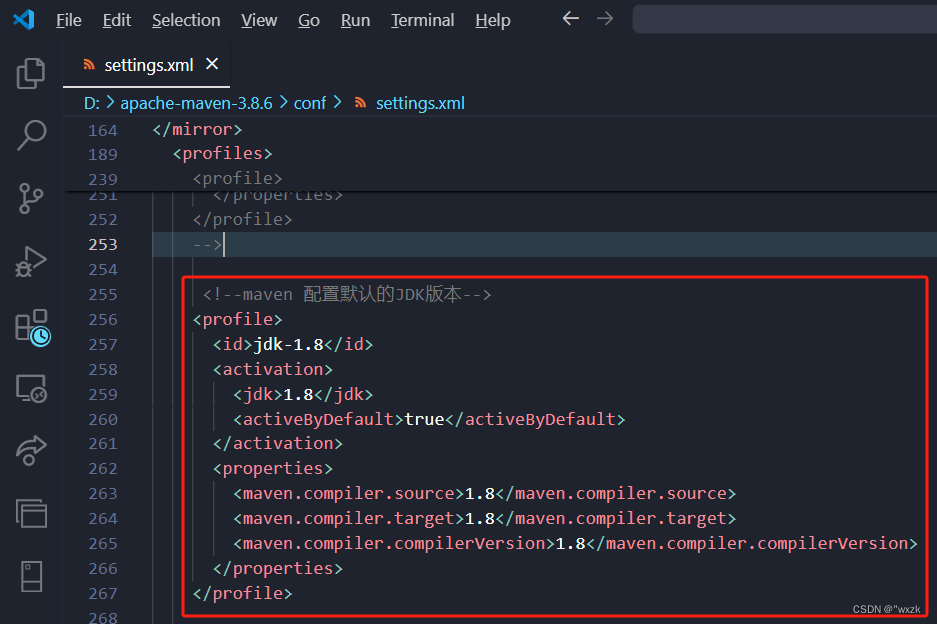
Task: Jump to sticky line </mirror>
Action: [197, 130]
